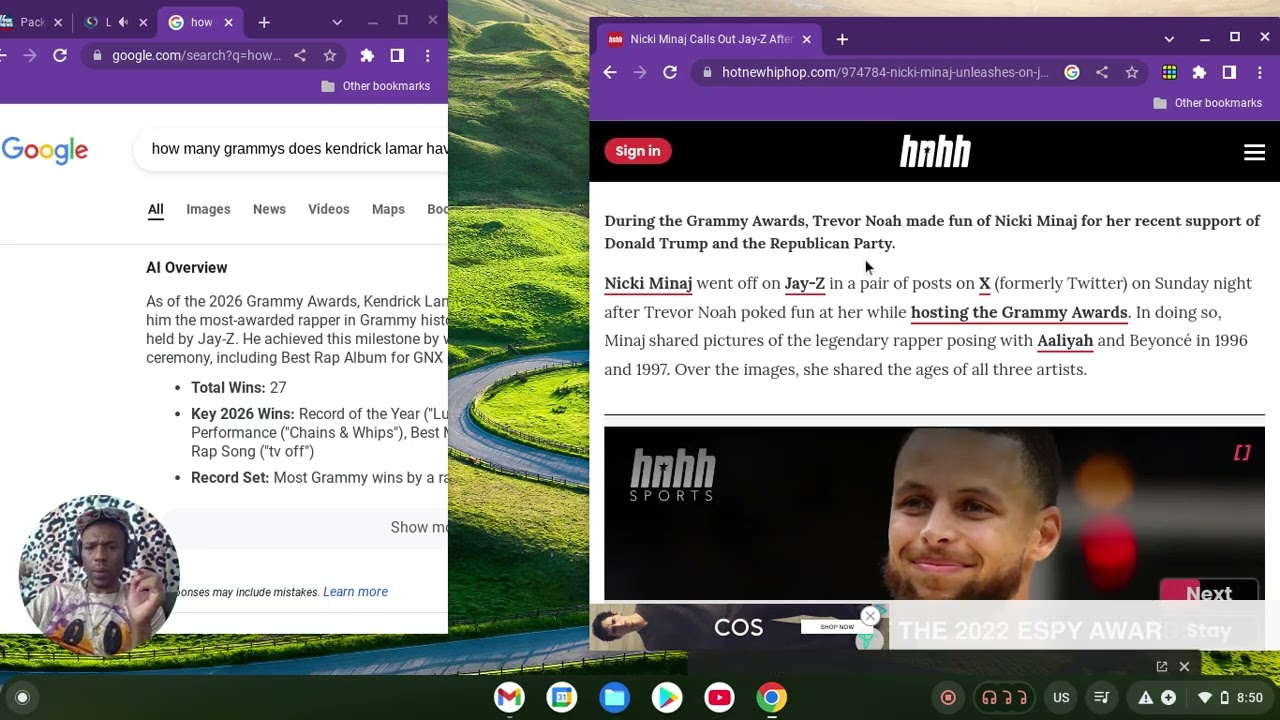Open Other bookmarks folder in the hotnewhiphop window

(x=1207, y=103)
